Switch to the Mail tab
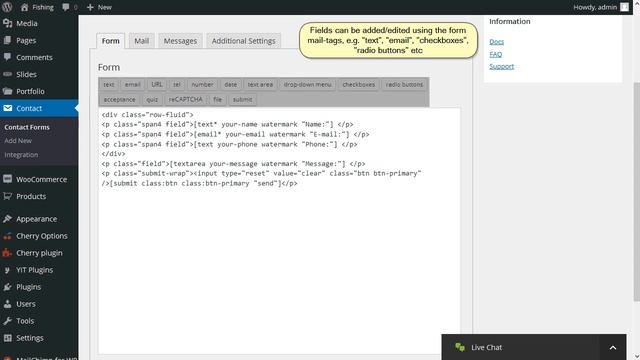The width and height of the screenshot is (640, 360). coord(142,41)
